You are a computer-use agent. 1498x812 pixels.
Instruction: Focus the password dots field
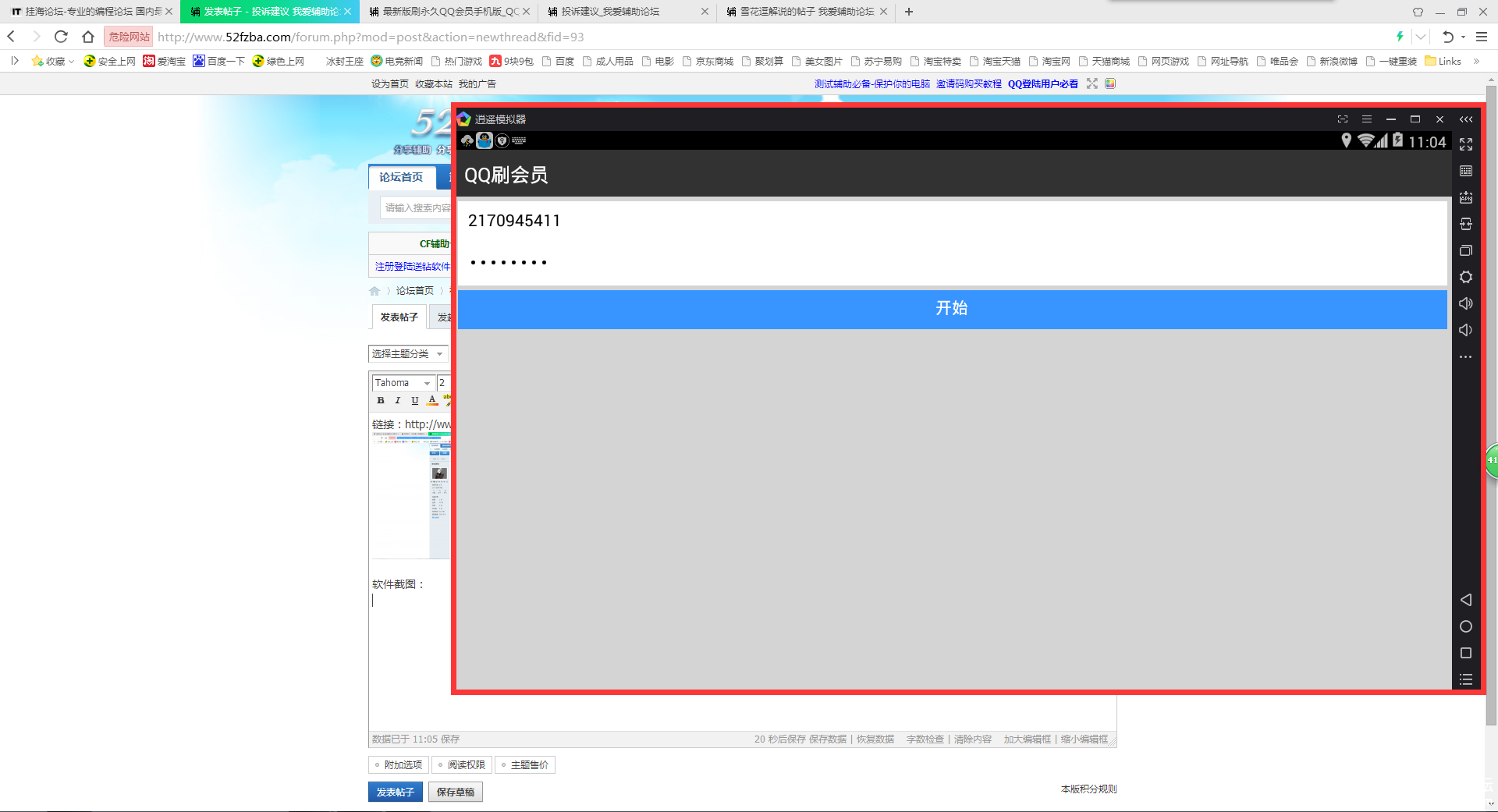[x=952, y=263]
